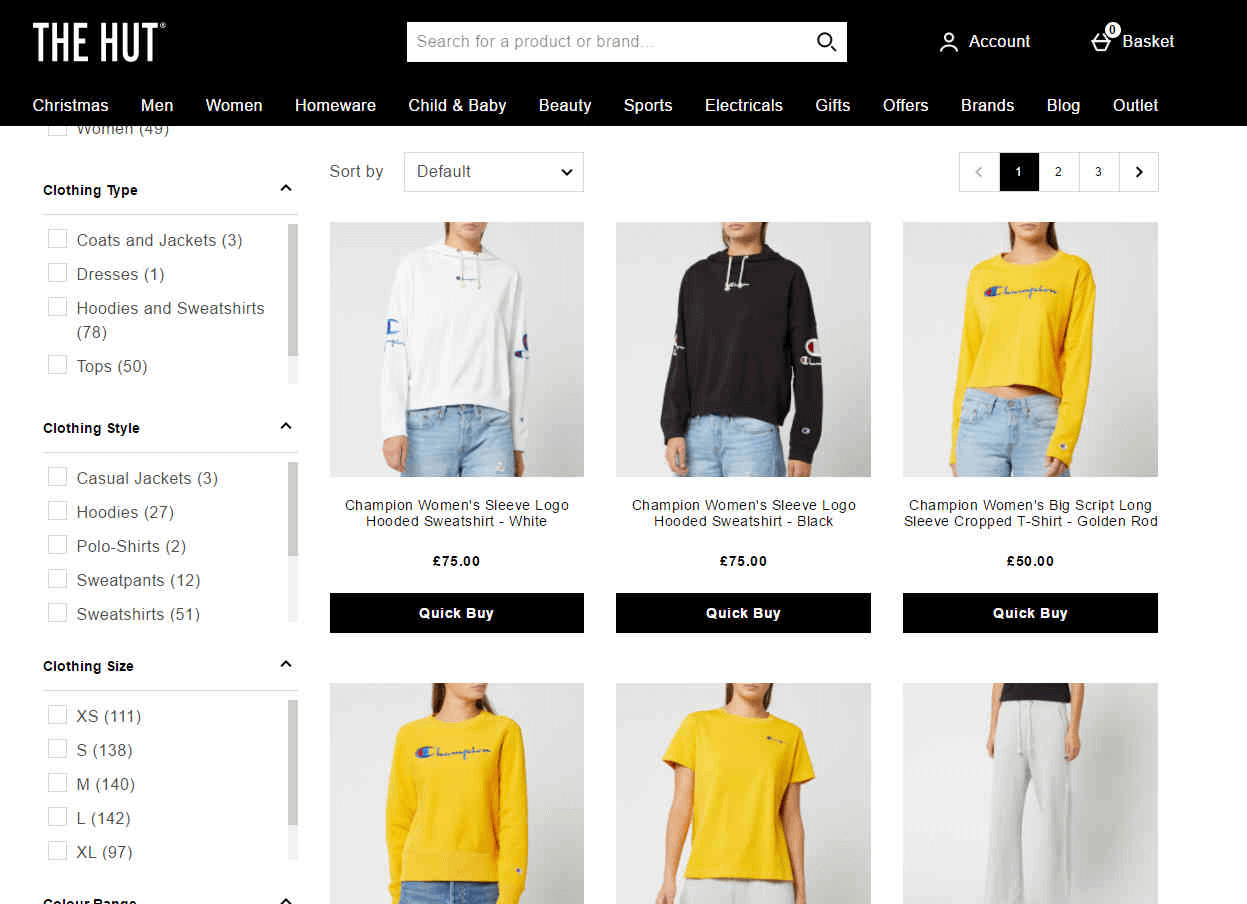Select current page 1 button
The width and height of the screenshot is (1247, 904).
point(1019,172)
